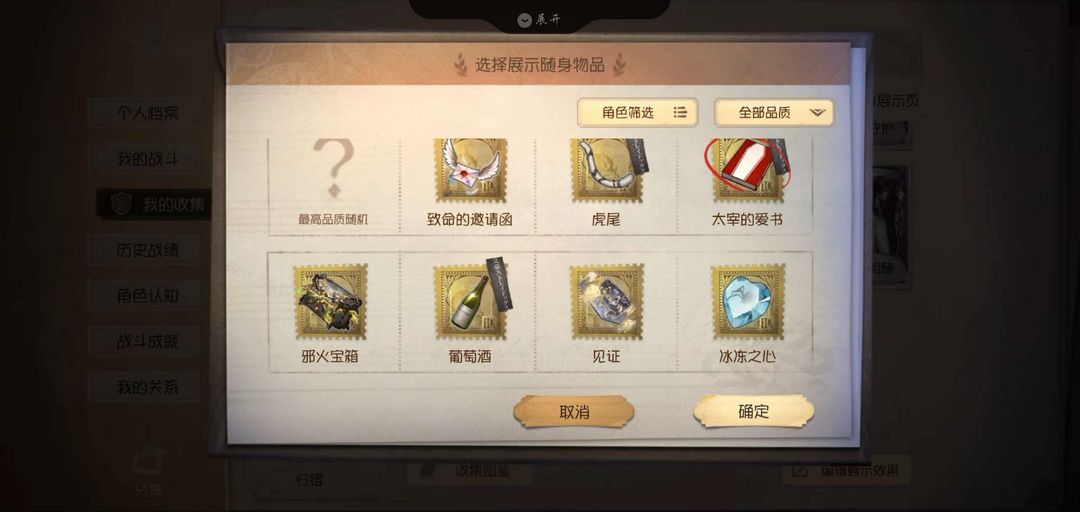Screen dimensions: 1080x512
Task: Open the 角色筛选 character filter
Action: click(x=637, y=112)
